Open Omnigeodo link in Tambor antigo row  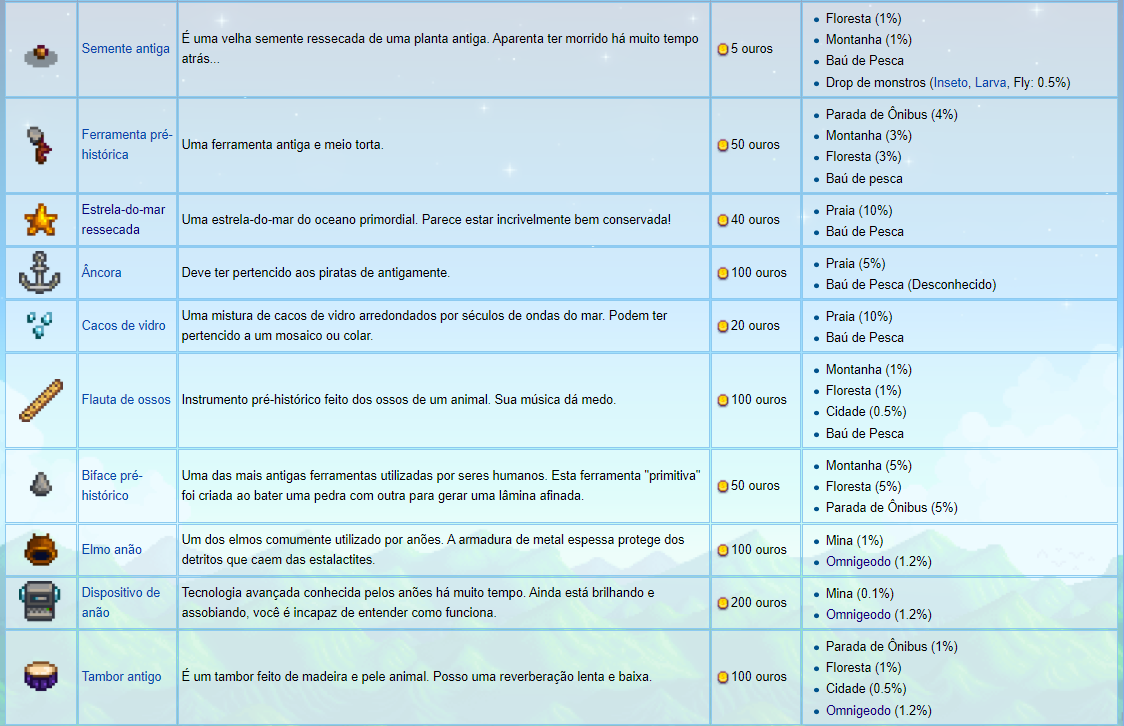pyautogui.click(x=858, y=711)
